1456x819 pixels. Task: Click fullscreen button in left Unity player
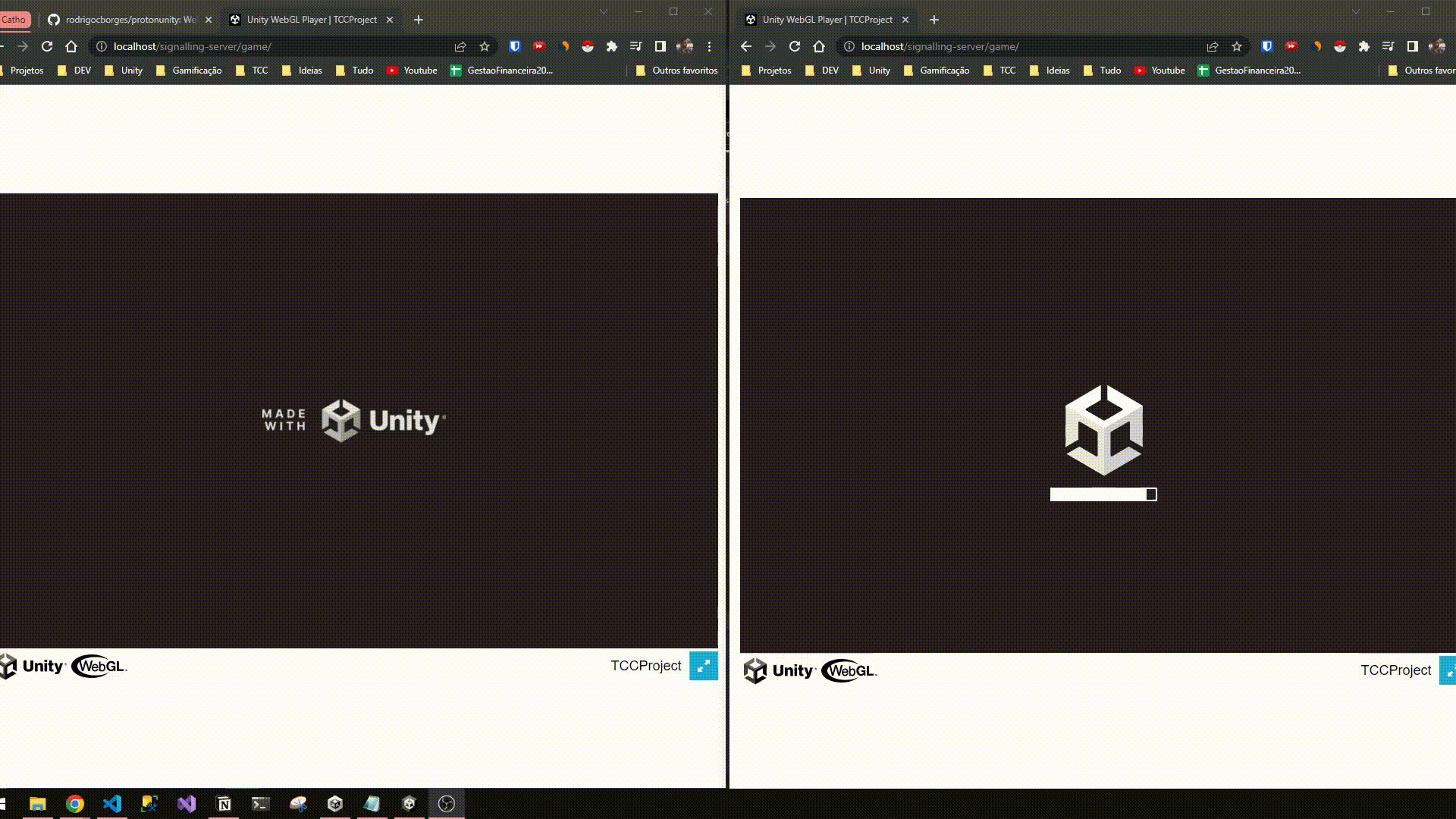pyautogui.click(x=703, y=666)
